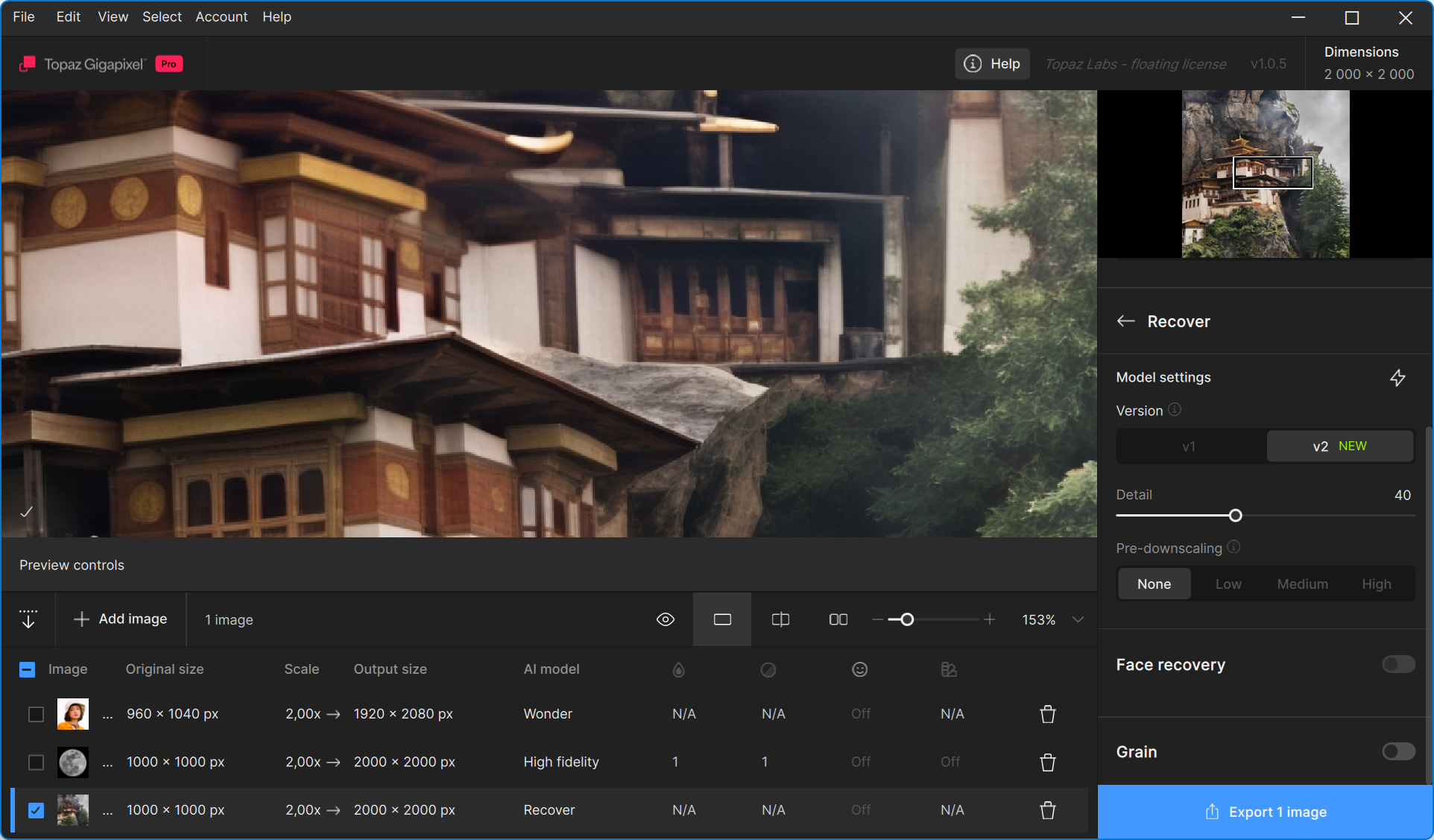Delete the Wonder model image row
1434x840 pixels.
pos(1047,714)
